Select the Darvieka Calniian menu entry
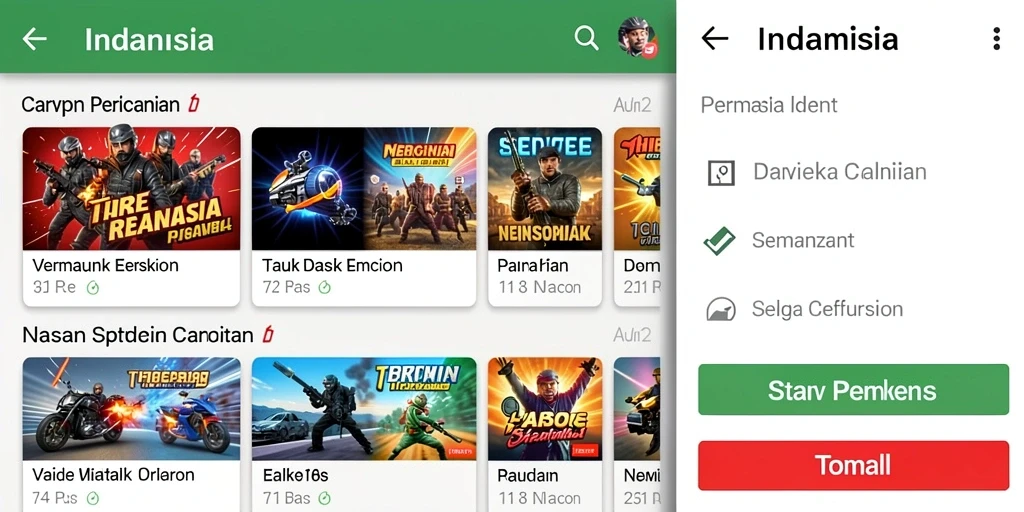 coord(839,172)
